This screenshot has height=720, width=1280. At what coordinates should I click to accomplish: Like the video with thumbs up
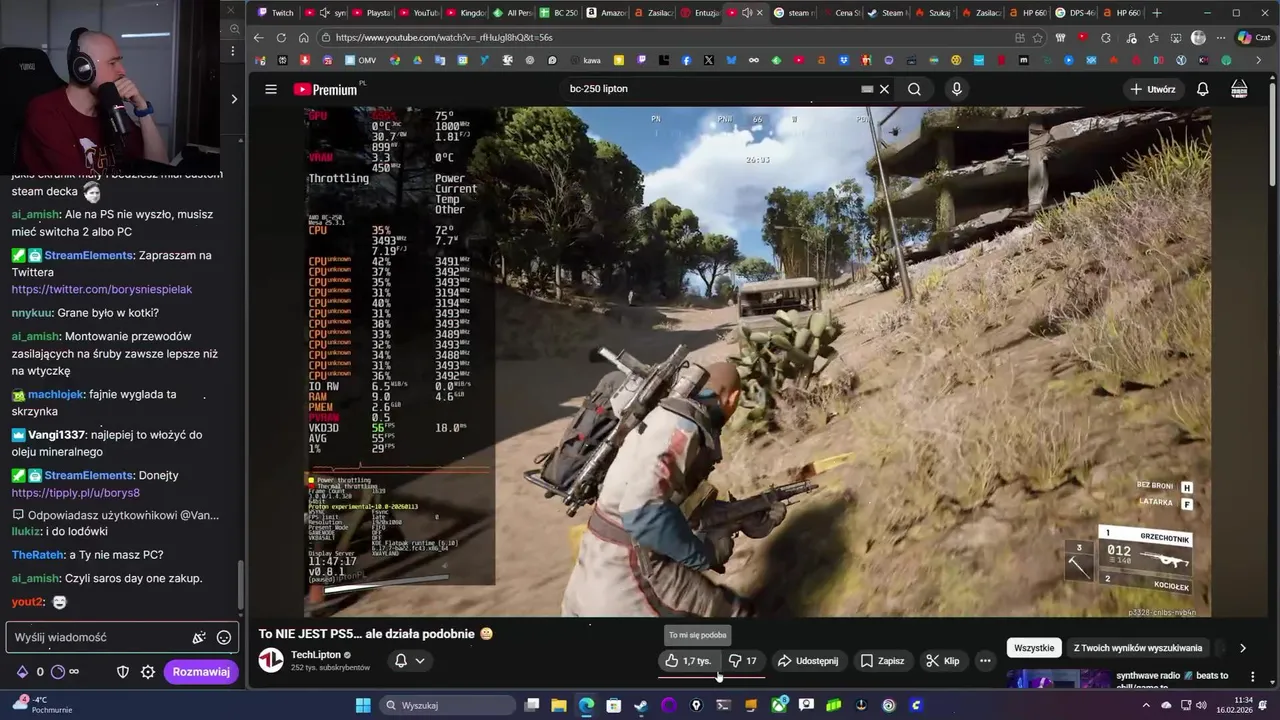point(689,661)
